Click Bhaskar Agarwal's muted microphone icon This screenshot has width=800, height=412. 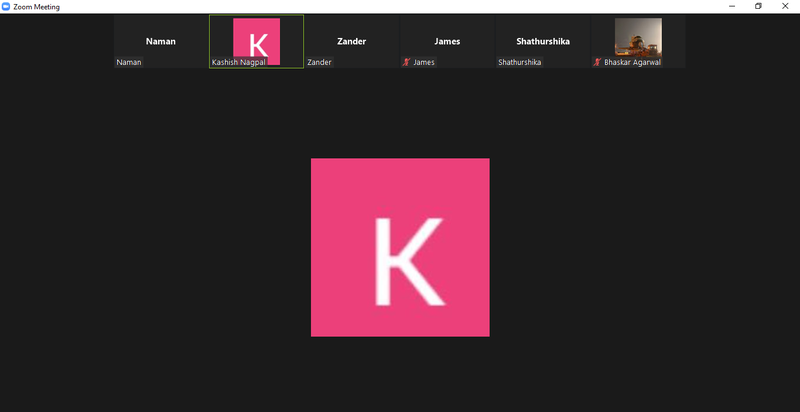click(x=597, y=62)
